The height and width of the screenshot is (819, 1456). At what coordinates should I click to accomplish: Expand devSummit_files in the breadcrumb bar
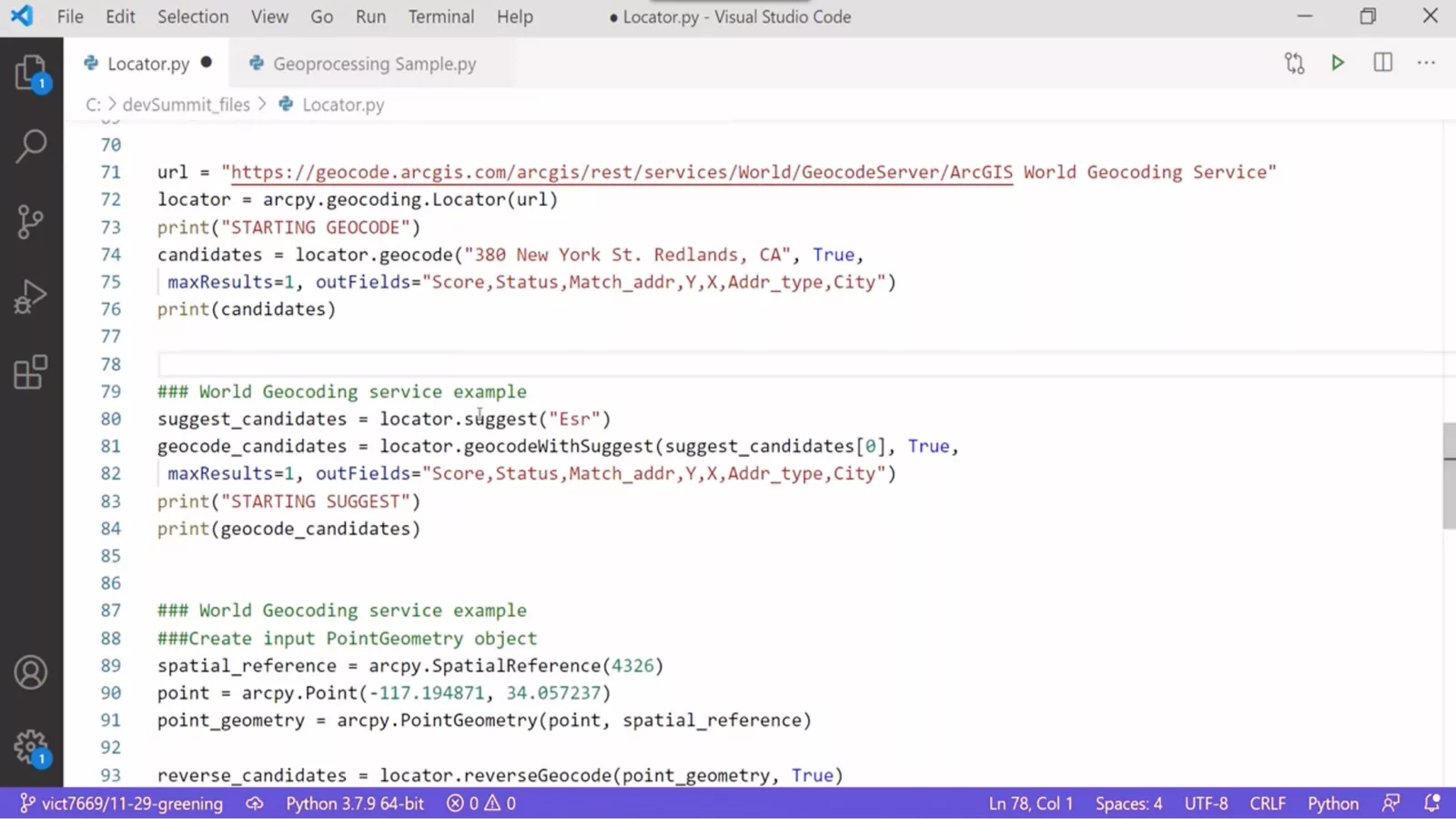pyautogui.click(x=187, y=105)
